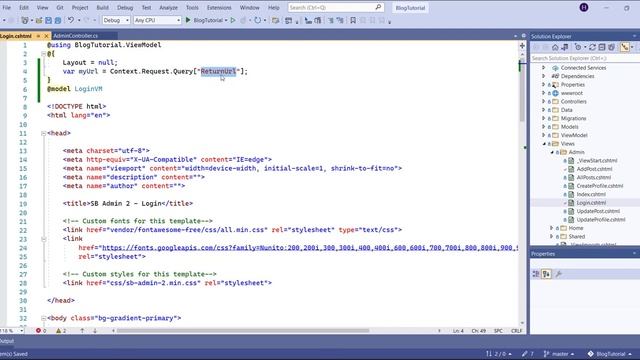The image size is (640, 360).
Task: Open the Build menu
Action: (x=102, y=7)
